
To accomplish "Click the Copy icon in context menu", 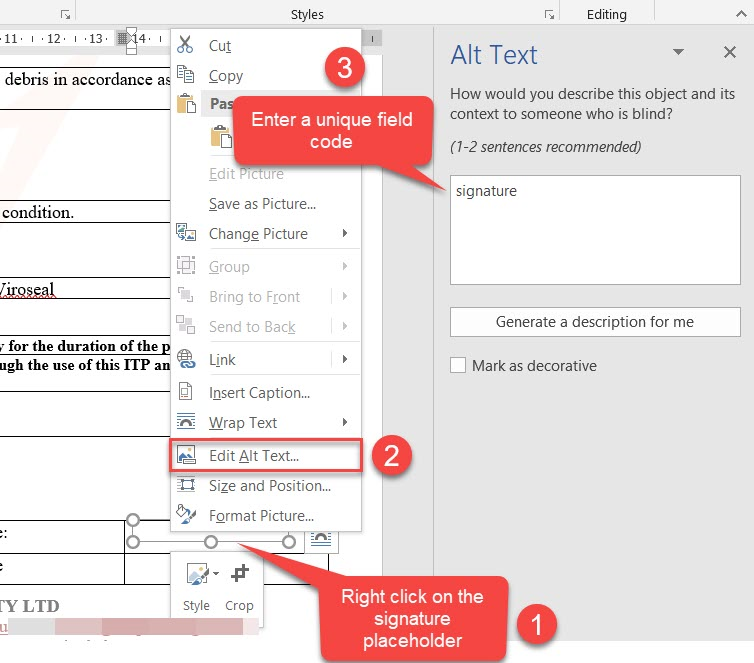I will [185, 75].
